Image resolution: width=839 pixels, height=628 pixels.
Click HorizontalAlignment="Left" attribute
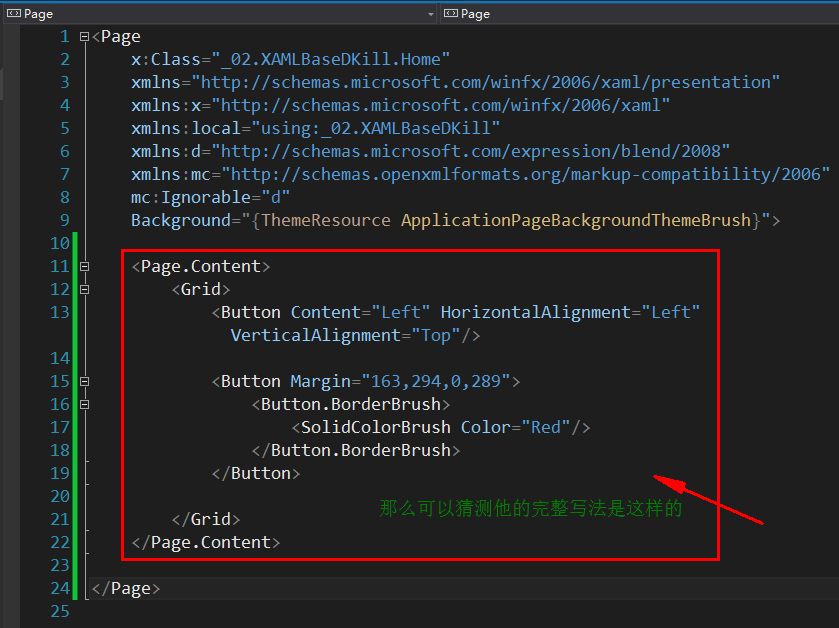point(570,312)
